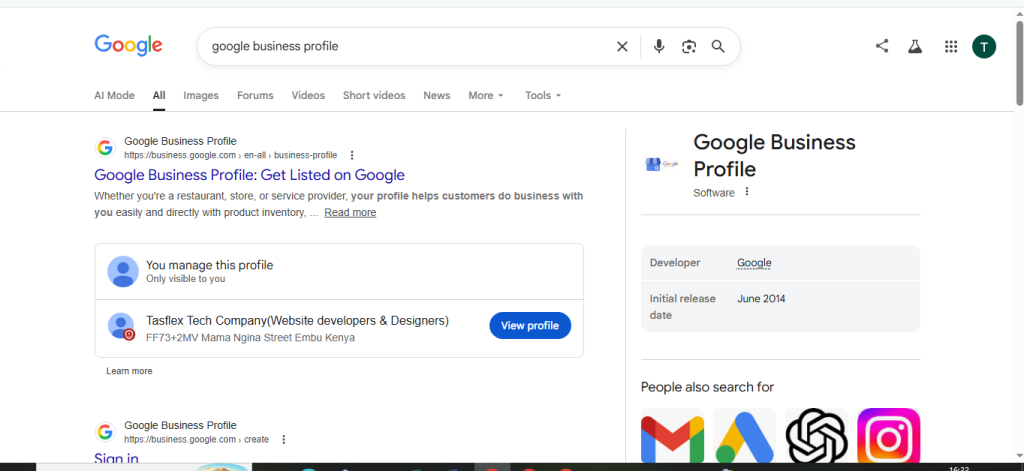1024x471 pixels.
Task: Click the Google logo
Action: (x=129, y=46)
